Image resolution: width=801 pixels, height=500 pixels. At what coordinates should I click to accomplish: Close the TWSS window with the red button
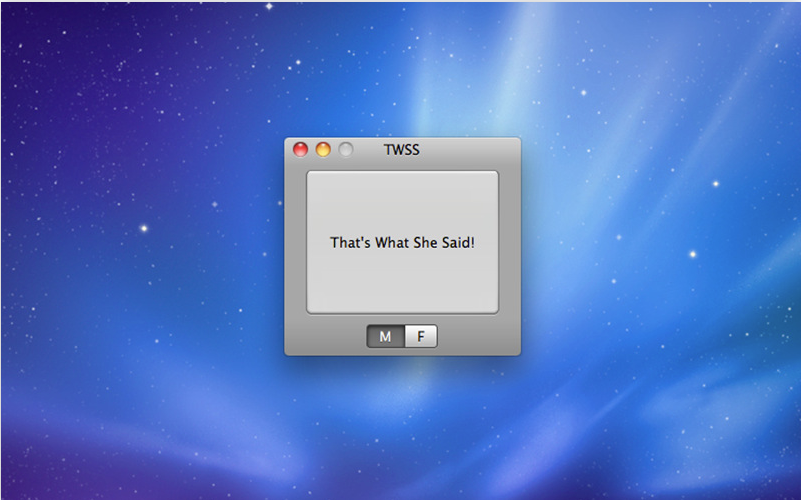(x=300, y=150)
